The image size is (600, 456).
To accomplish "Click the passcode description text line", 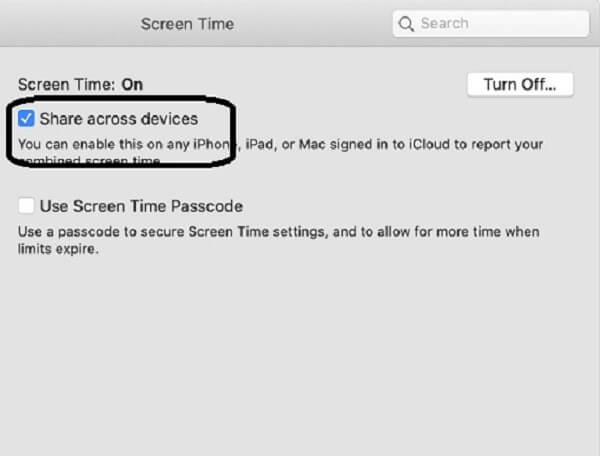I will coord(278,232).
